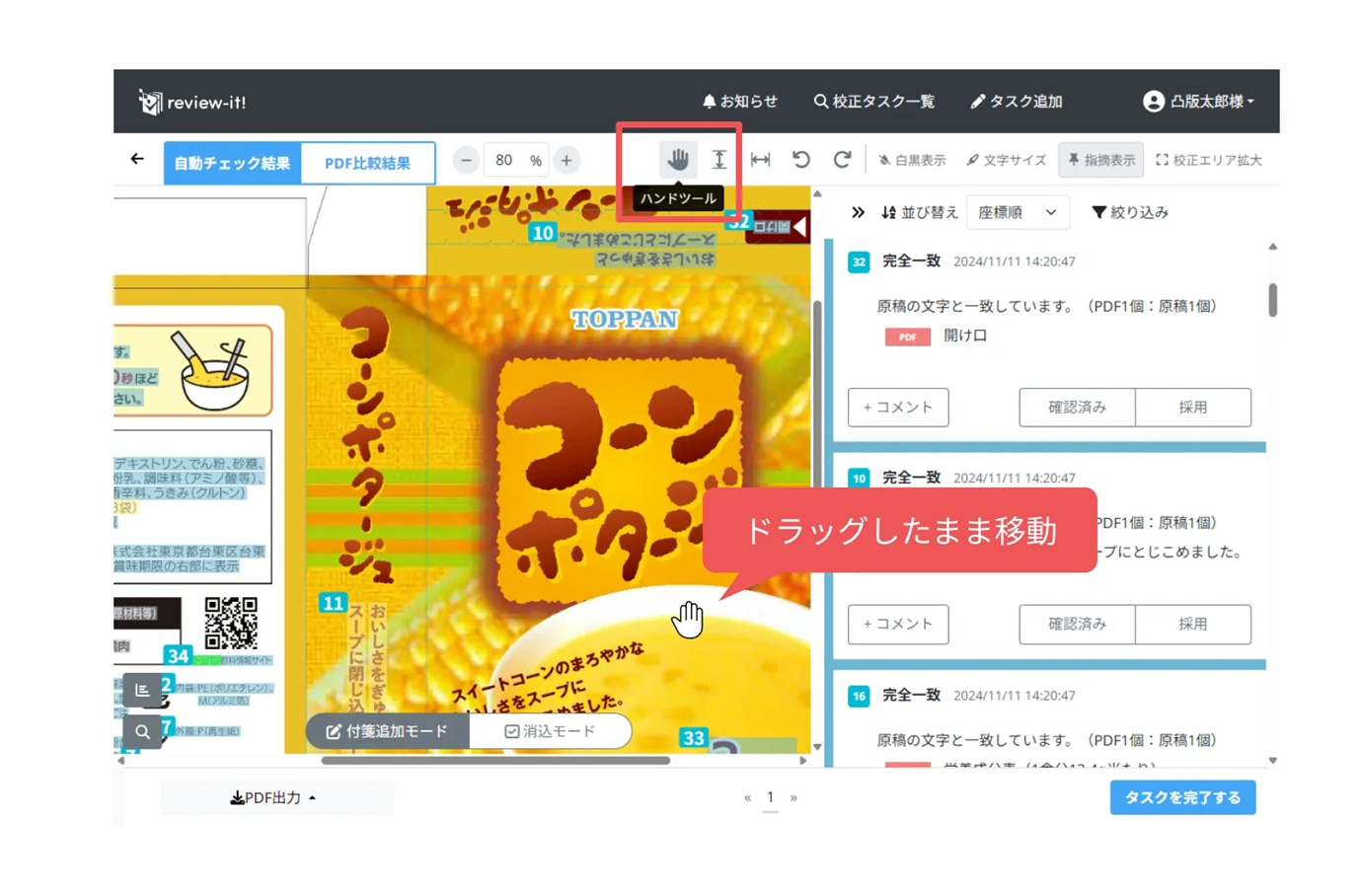Click the document horizontal scrollbar
This screenshot has height=896, width=1358.
[x=495, y=761]
